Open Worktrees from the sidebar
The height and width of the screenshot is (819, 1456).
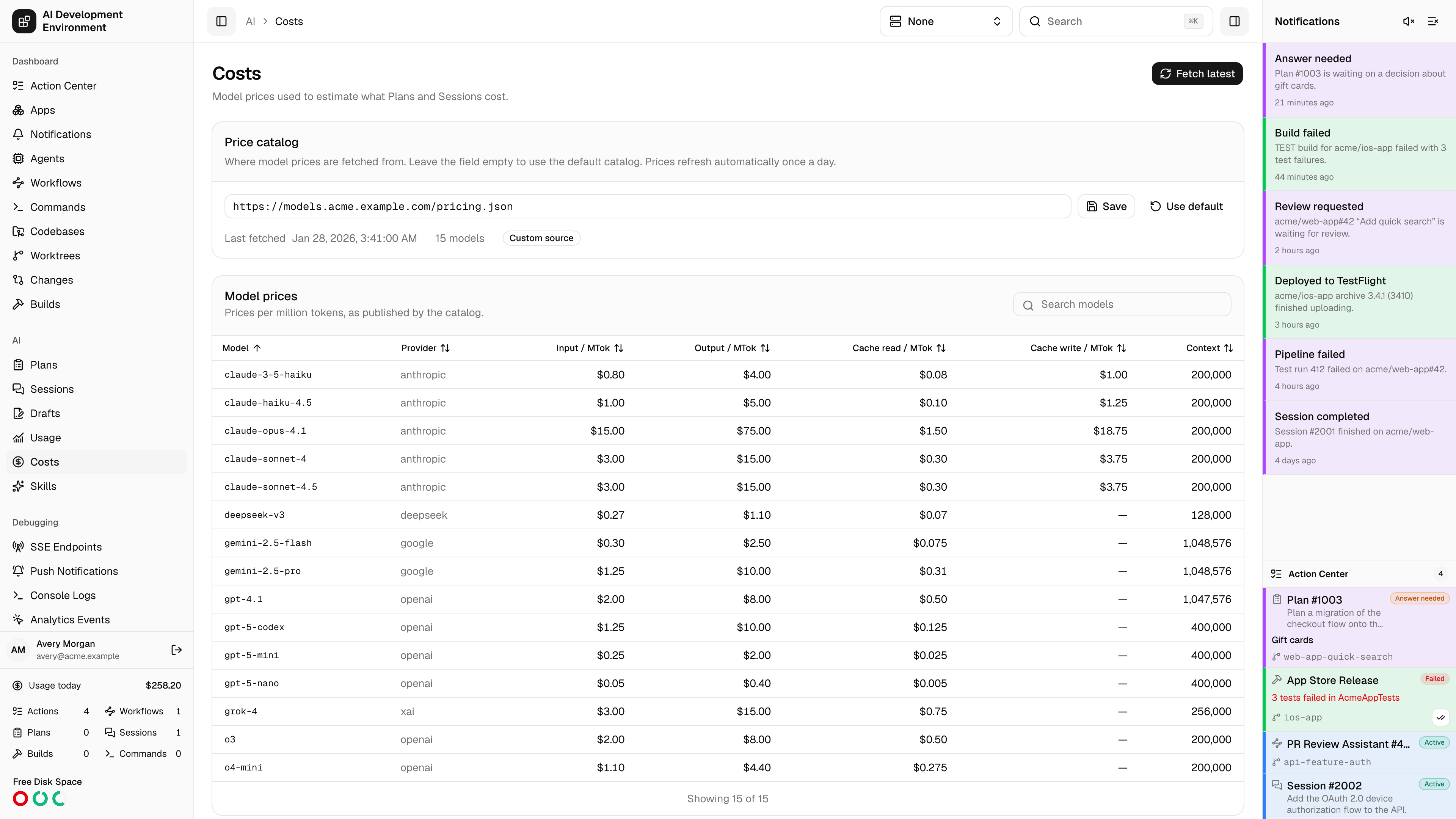[97, 256]
